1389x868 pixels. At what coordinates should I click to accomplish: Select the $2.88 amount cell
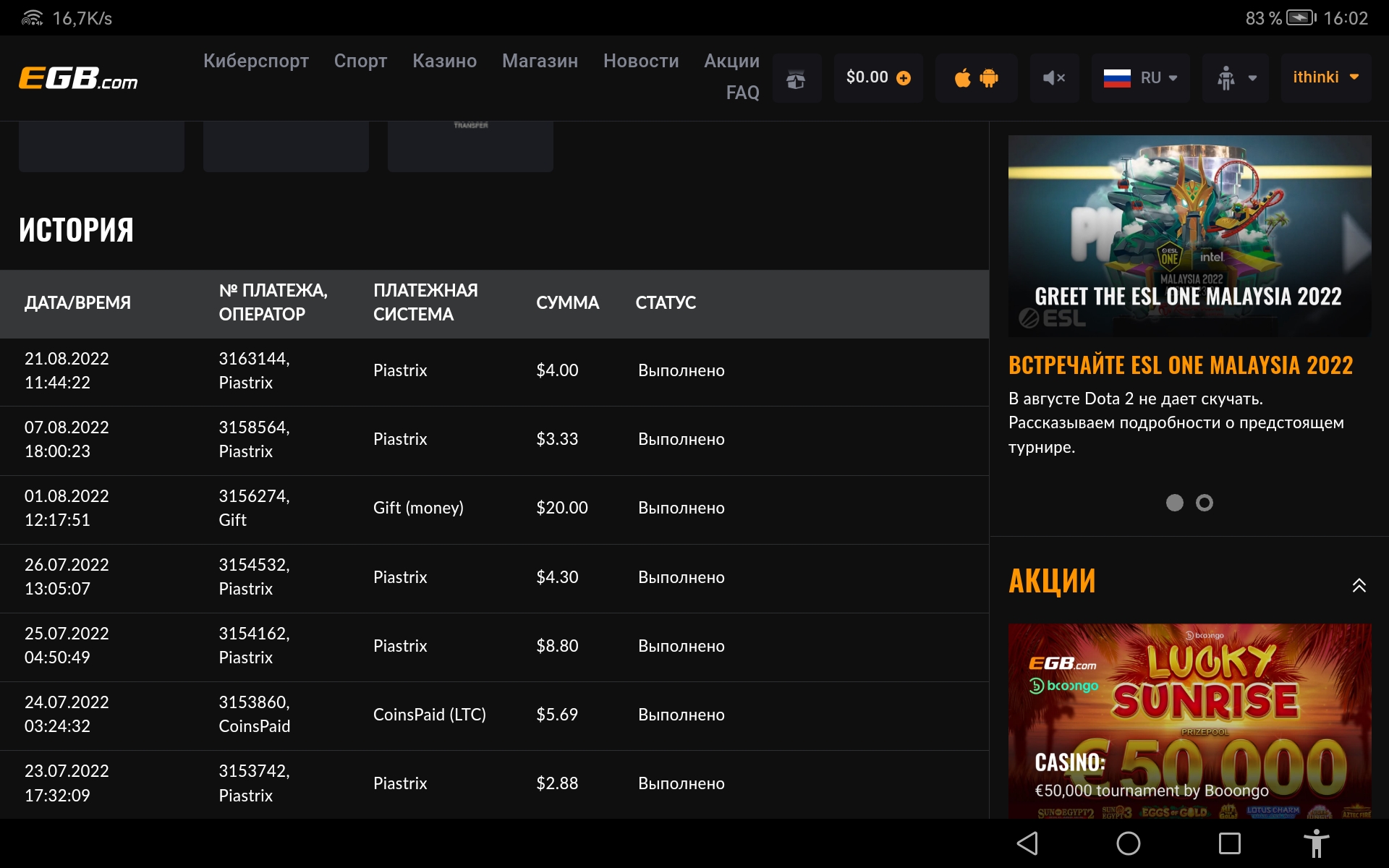tap(557, 783)
